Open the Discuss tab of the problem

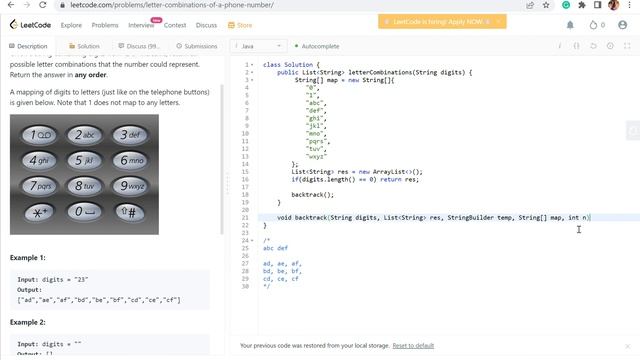(139, 46)
